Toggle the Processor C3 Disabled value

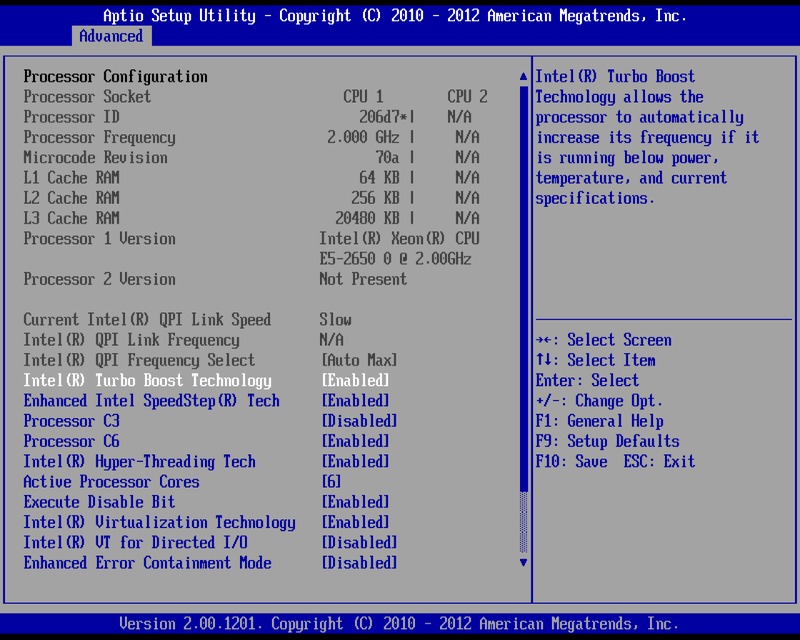(359, 421)
